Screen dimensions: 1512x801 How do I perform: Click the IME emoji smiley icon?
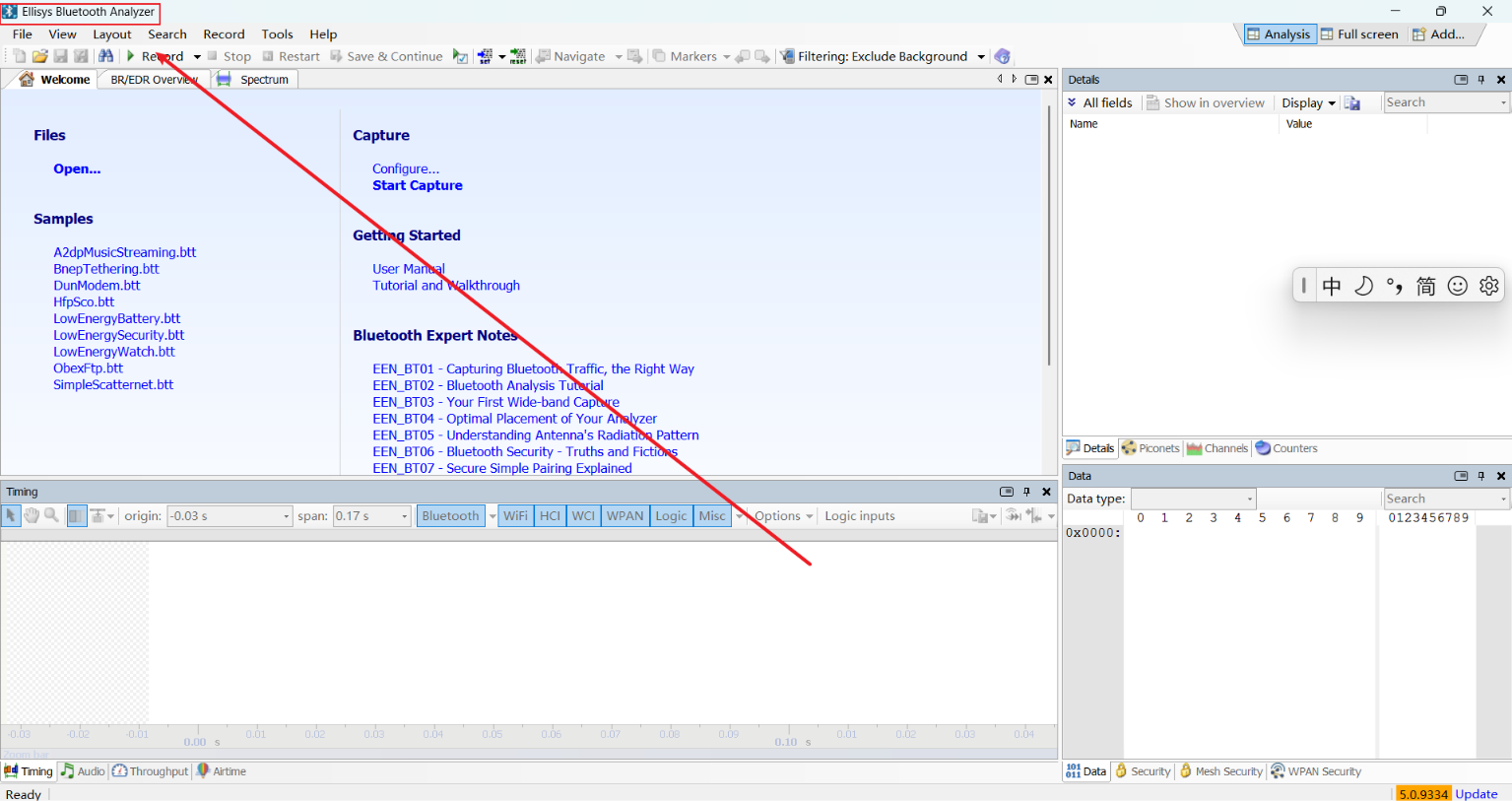coord(1458,286)
